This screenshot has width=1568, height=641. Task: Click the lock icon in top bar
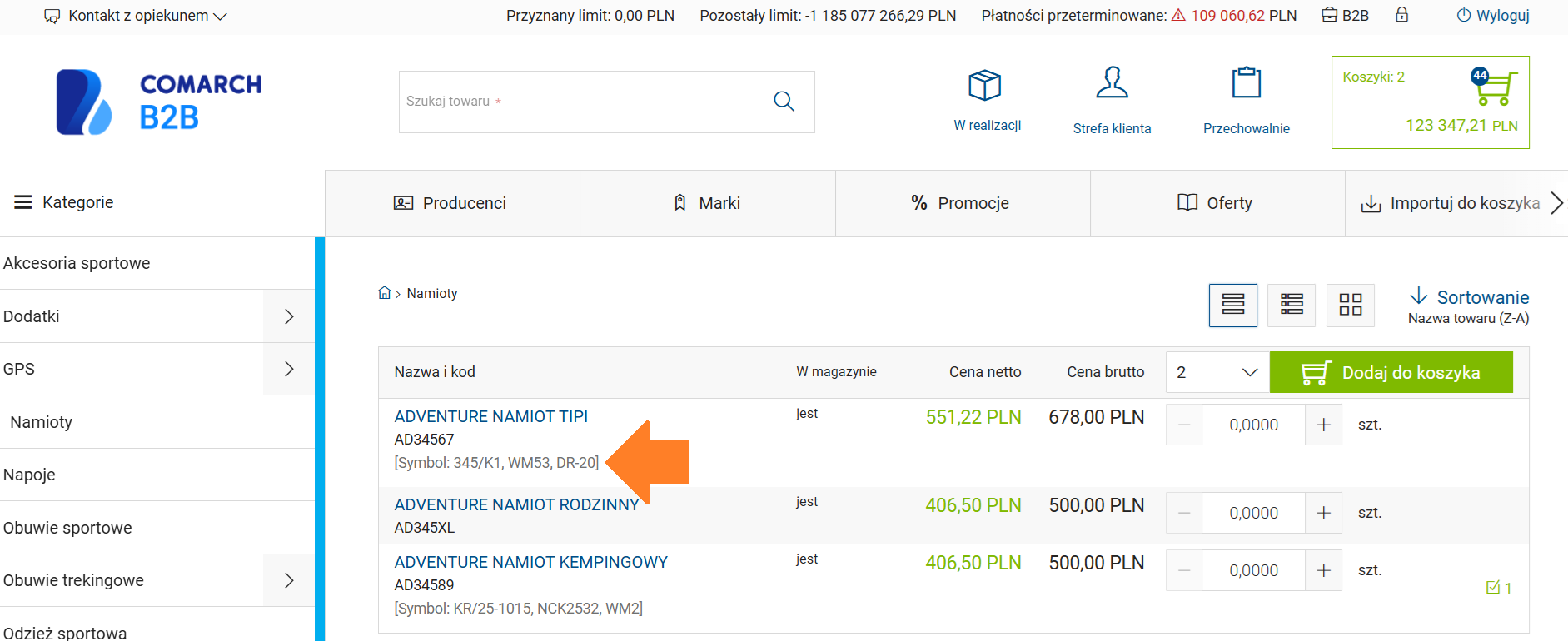coord(1402,15)
